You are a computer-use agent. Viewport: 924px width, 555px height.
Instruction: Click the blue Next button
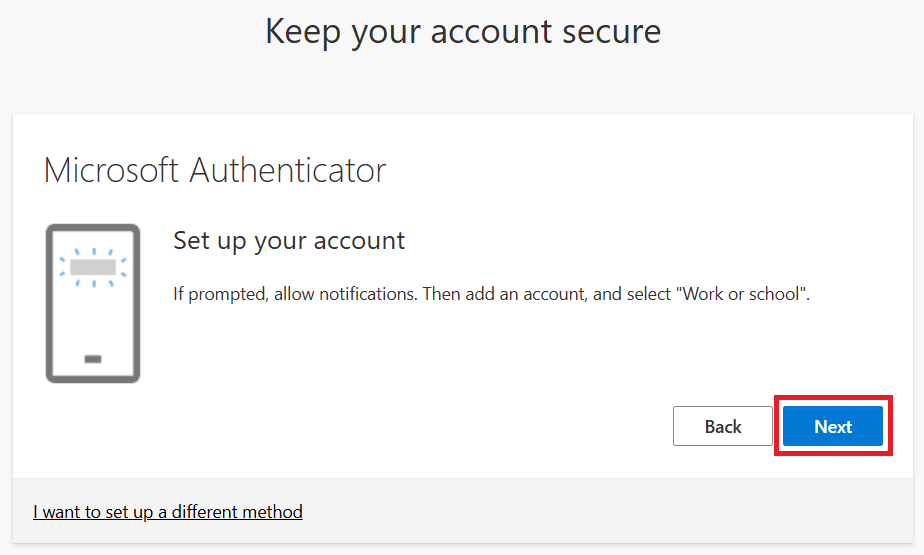(x=833, y=426)
